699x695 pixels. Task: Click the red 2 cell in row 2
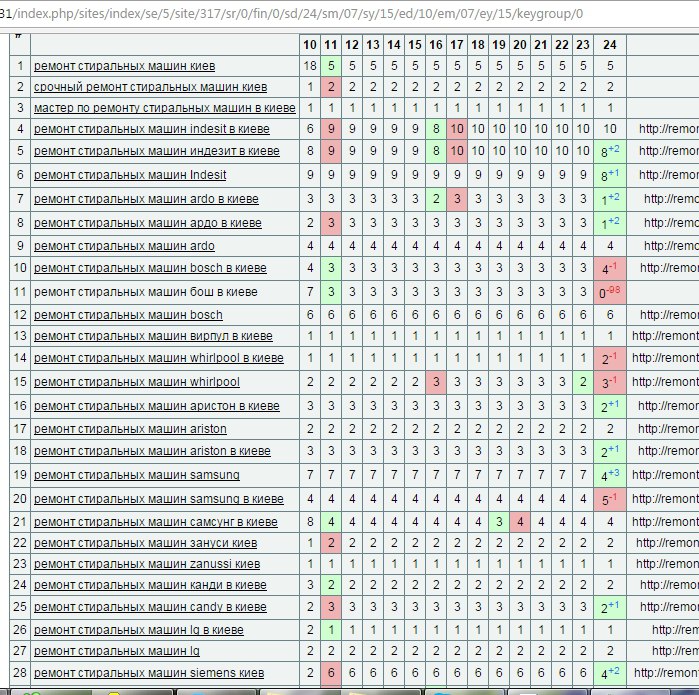331,87
